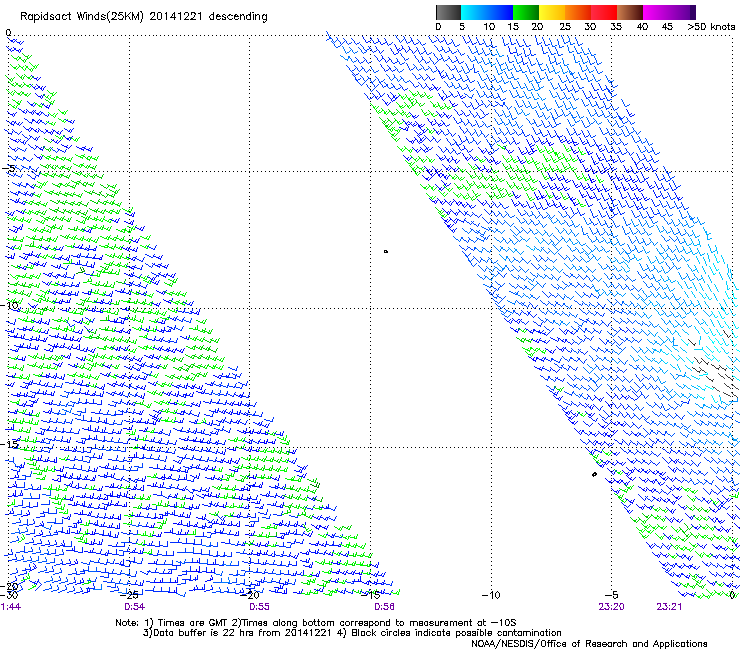Click the title 'Rapidsact Winds(25KM) 20141221 descending'
The width and height of the screenshot is (740, 650).
point(143,17)
